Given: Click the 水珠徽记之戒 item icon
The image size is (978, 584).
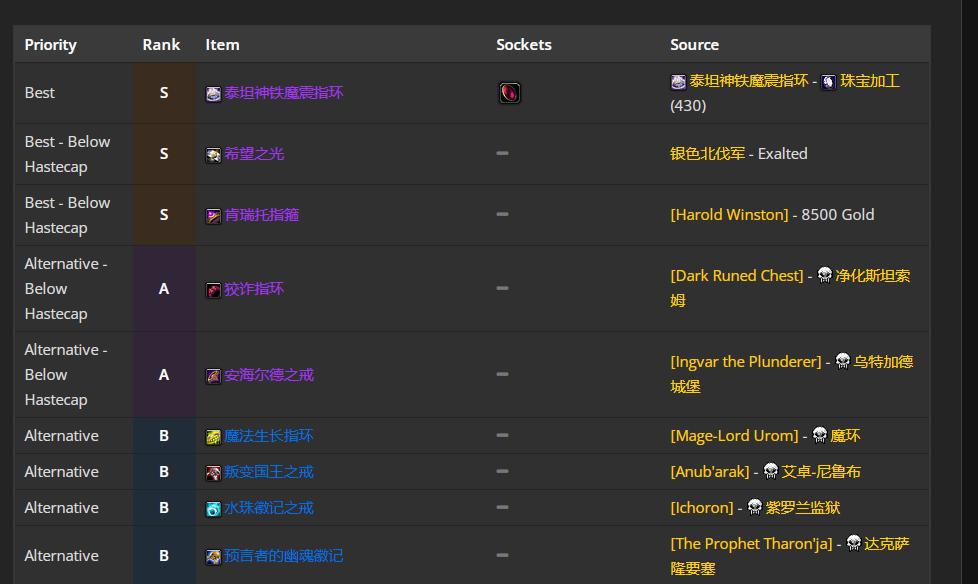Looking at the screenshot, I should click(213, 508).
